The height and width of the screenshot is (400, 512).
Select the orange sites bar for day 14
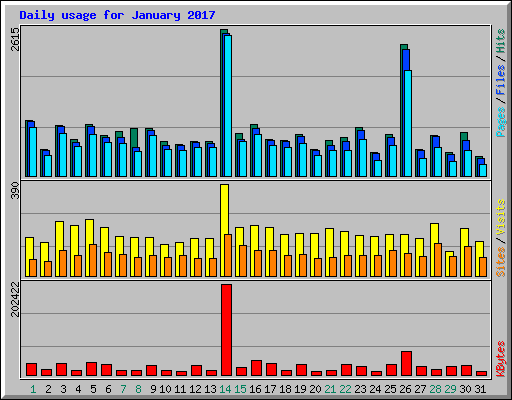(228, 255)
